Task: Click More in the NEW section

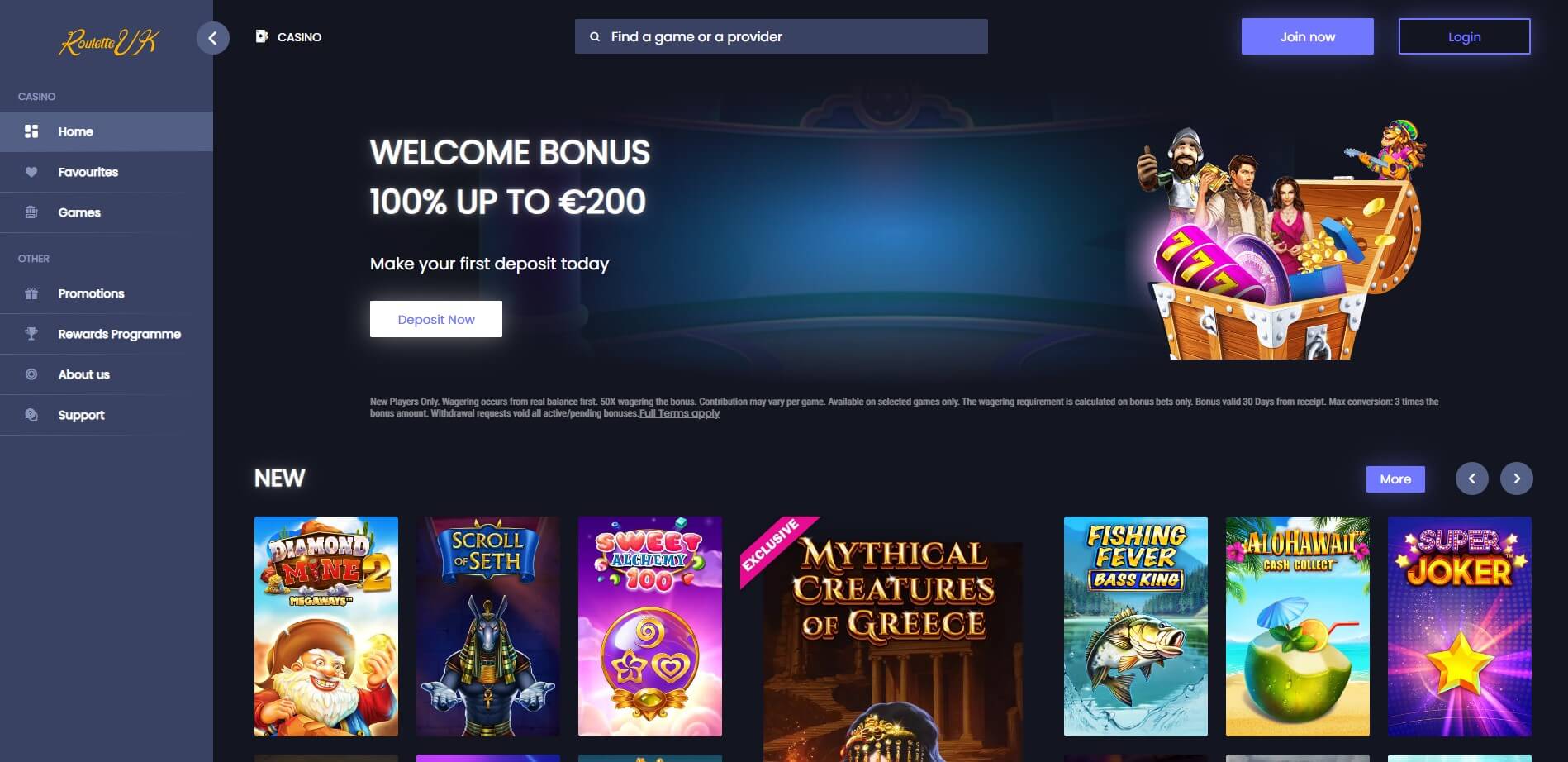Action: point(1395,479)
